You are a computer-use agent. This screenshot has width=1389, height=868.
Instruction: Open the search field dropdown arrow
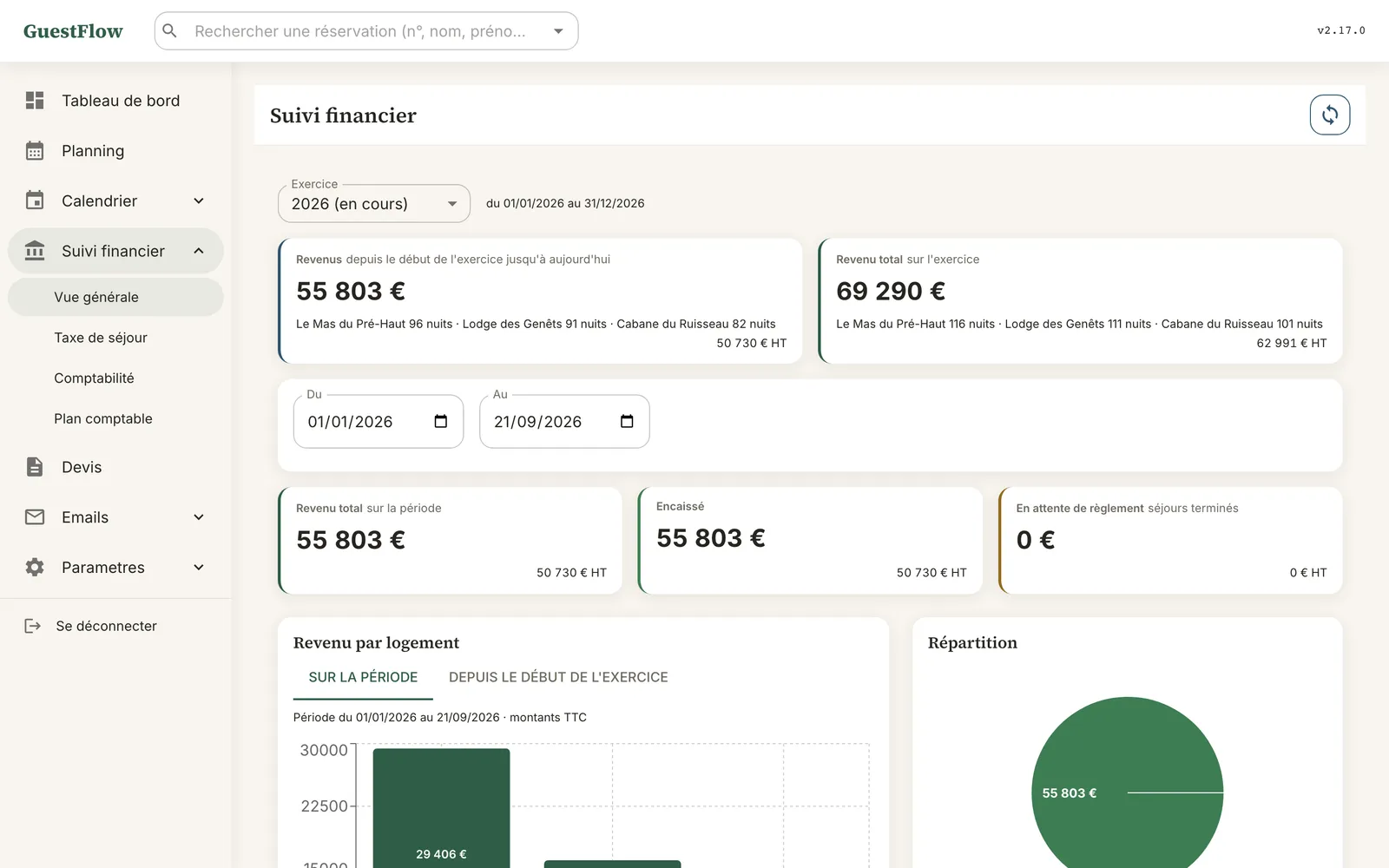coord(558,31)
